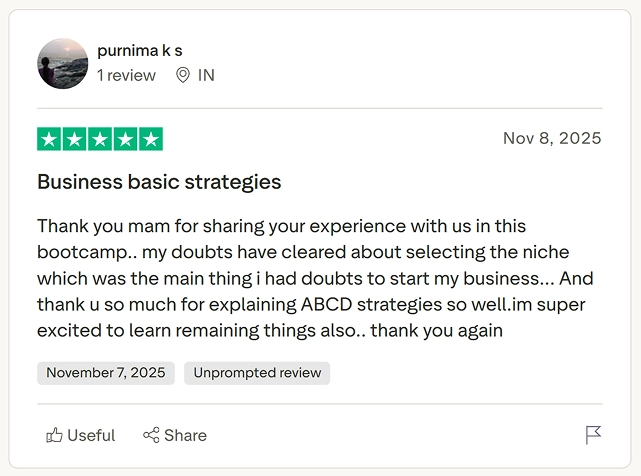Click the second green rating star
This screenshot has width=641, height=476.
point(75,139)
